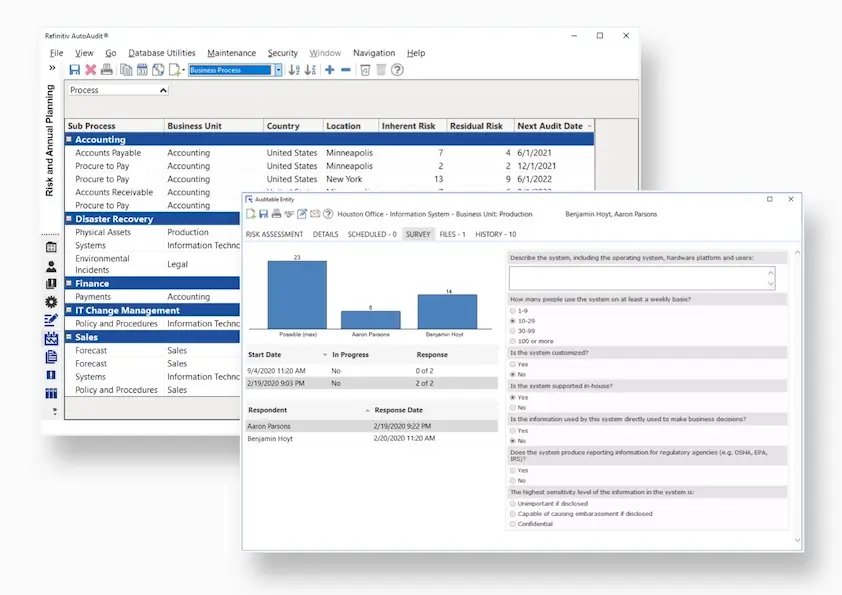Open the Maintenance menu
This screenshot has height=595, width=842.
[231, 53]
